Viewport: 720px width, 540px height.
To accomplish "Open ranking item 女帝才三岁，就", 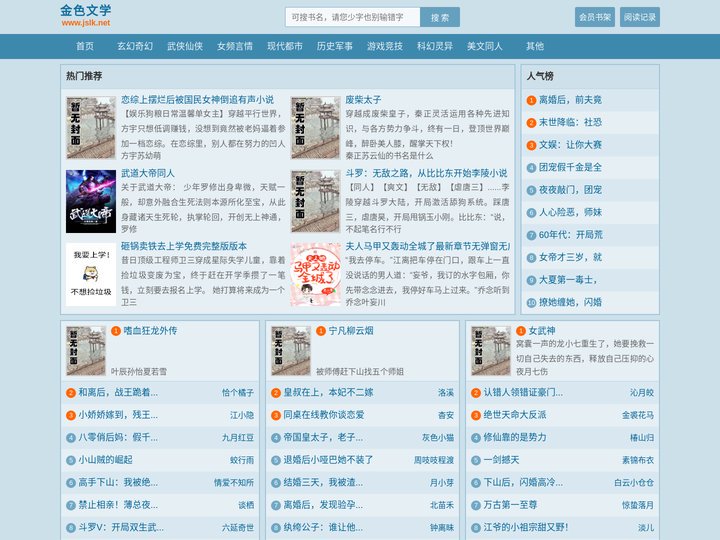I will click(x=570, y=257).
